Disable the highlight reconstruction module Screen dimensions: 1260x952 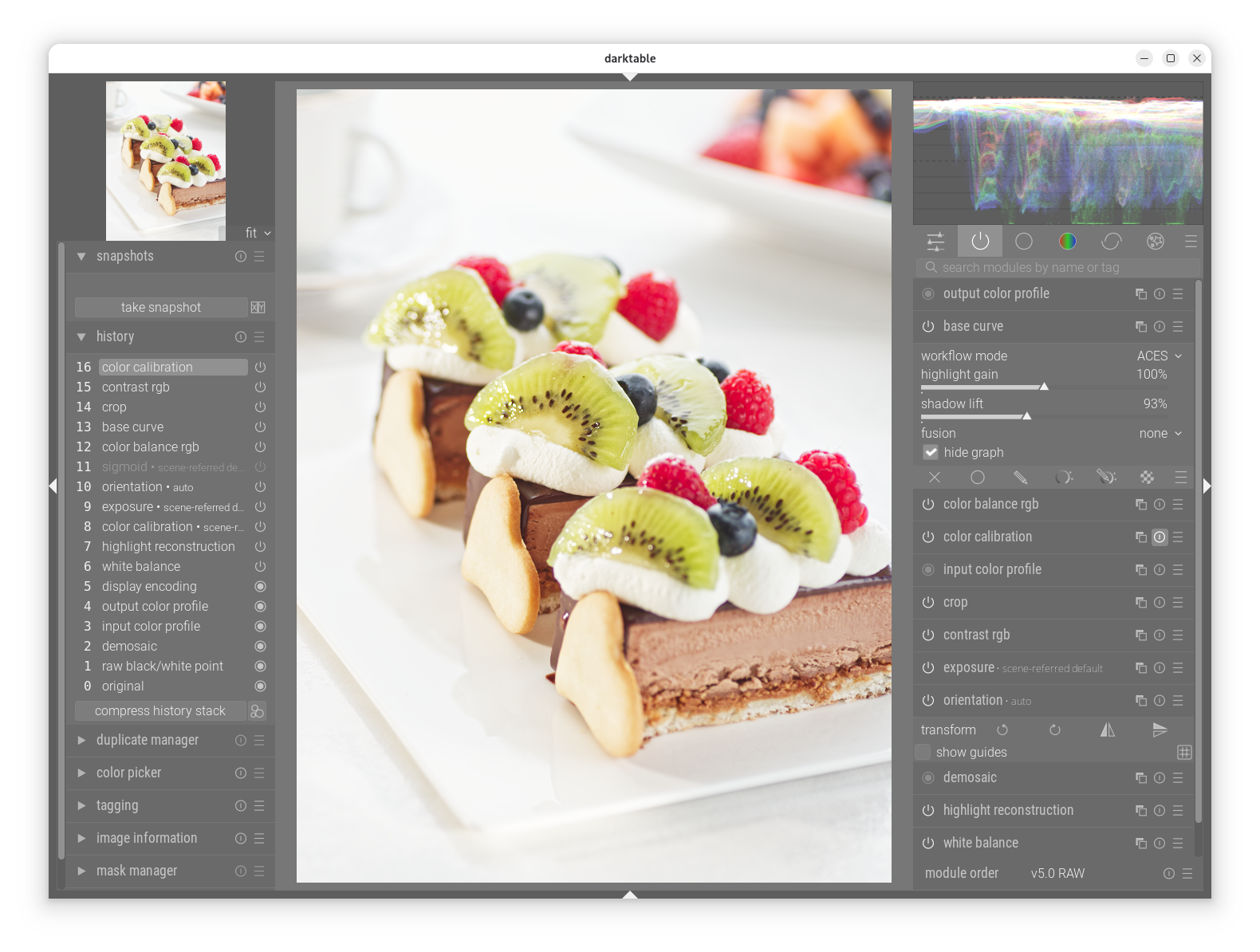[928, 811]
